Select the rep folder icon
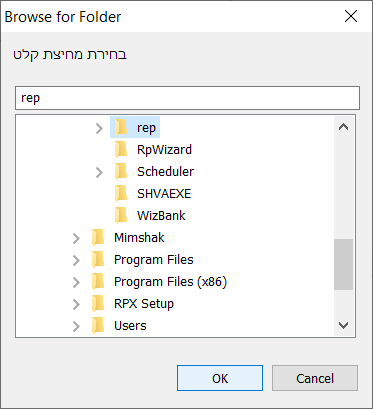 121,127
